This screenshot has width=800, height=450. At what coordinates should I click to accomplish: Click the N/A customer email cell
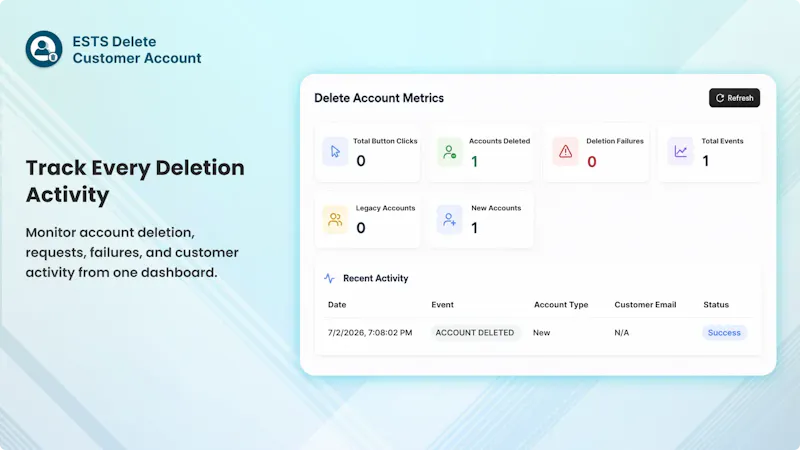pos(621,333)
